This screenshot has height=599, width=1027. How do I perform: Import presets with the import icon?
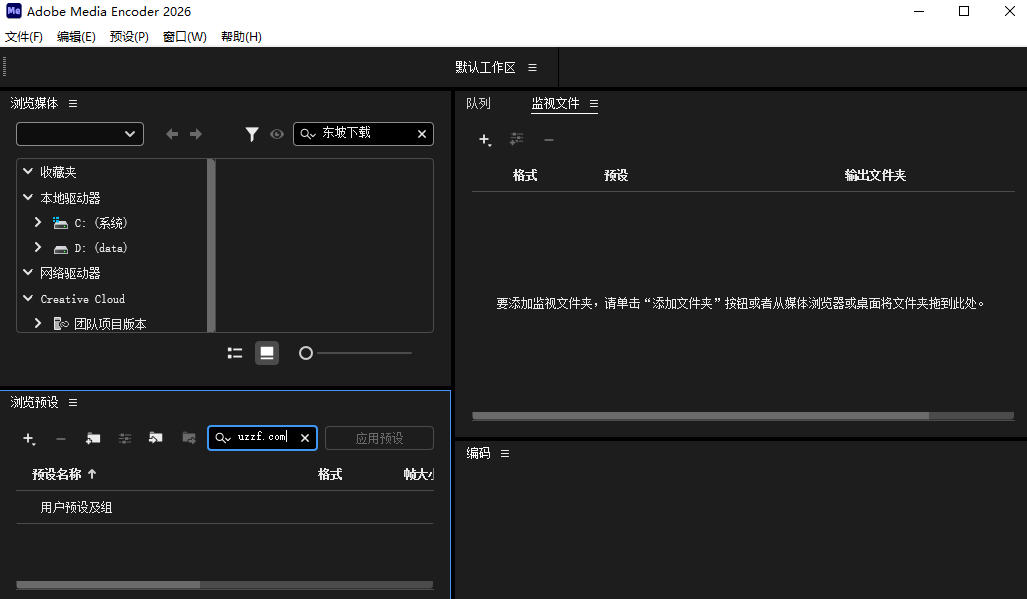click(x=156, y=437)
